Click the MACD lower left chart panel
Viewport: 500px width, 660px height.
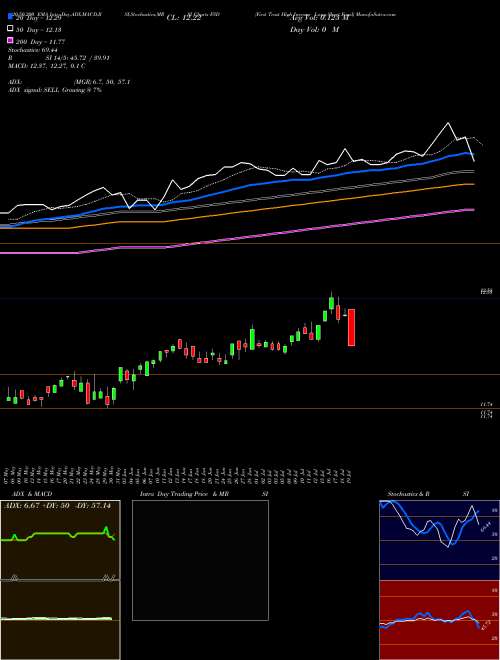(60, 620)
